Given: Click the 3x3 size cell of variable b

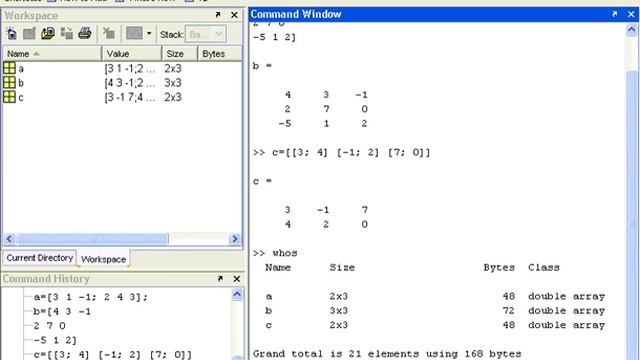Looking at the screenshot, I should [x=173, y=83].
